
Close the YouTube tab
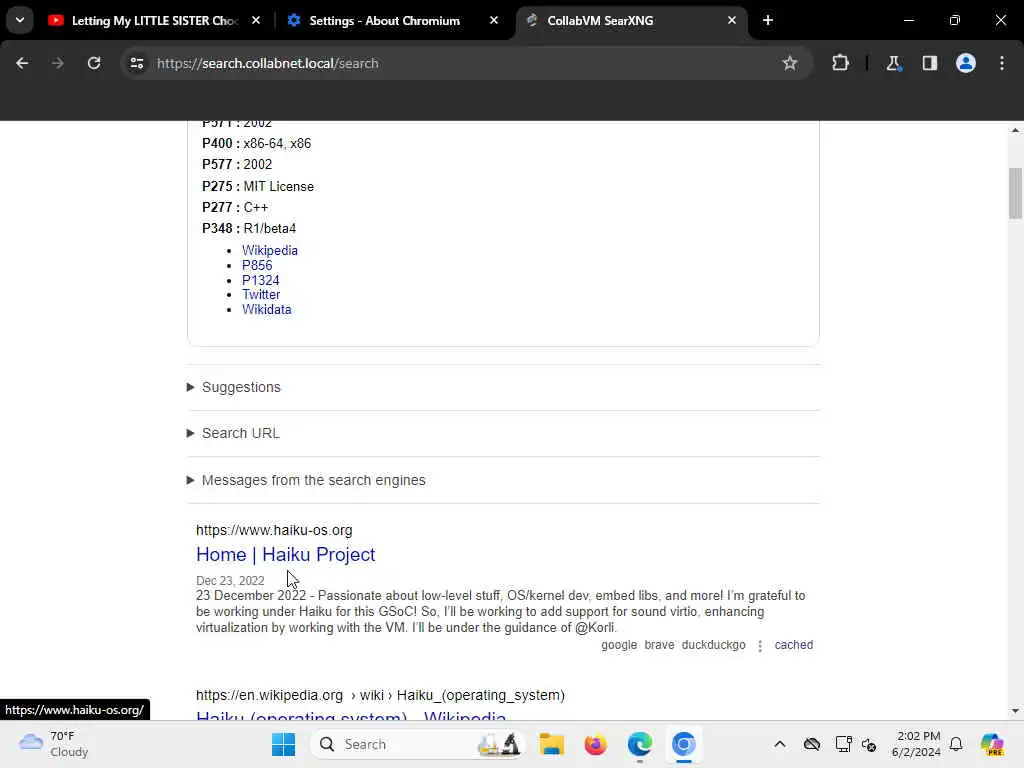click(256, 20)
